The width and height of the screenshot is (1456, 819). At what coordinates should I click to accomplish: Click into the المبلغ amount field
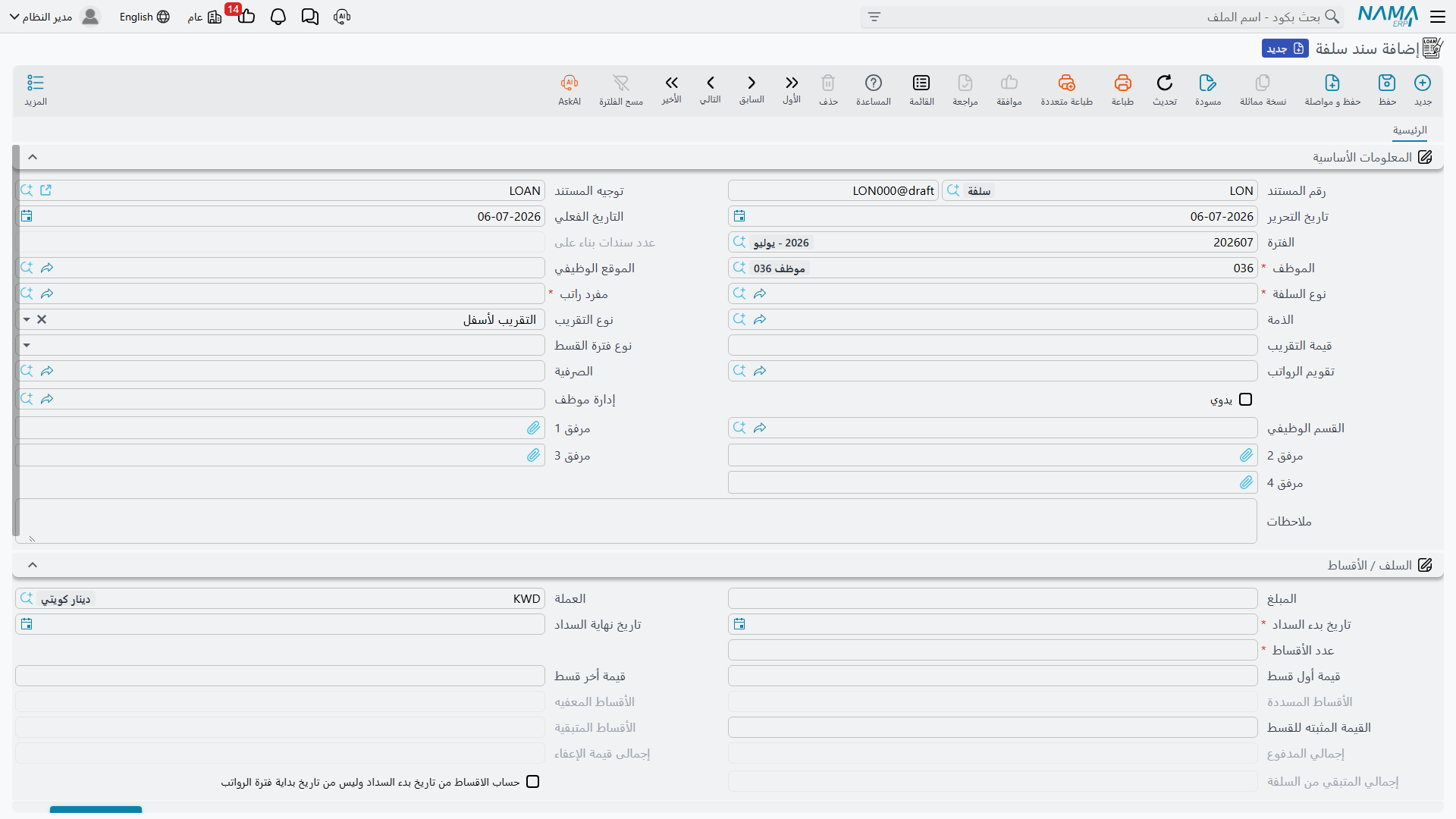(993, 599)
